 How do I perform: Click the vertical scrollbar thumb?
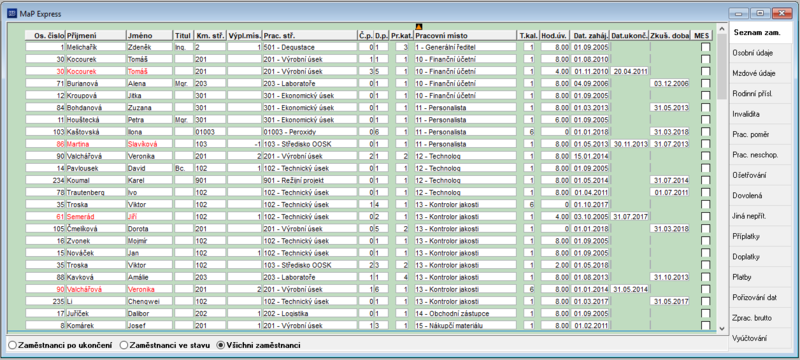pos(721,66)
